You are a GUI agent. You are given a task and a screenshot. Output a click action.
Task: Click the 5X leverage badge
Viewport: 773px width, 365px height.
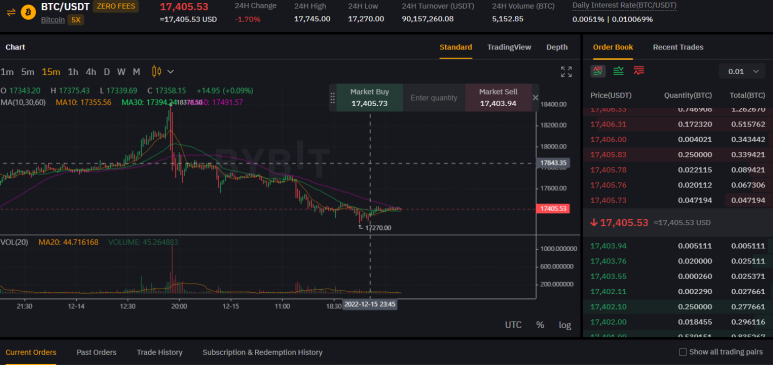coord(75,20)
